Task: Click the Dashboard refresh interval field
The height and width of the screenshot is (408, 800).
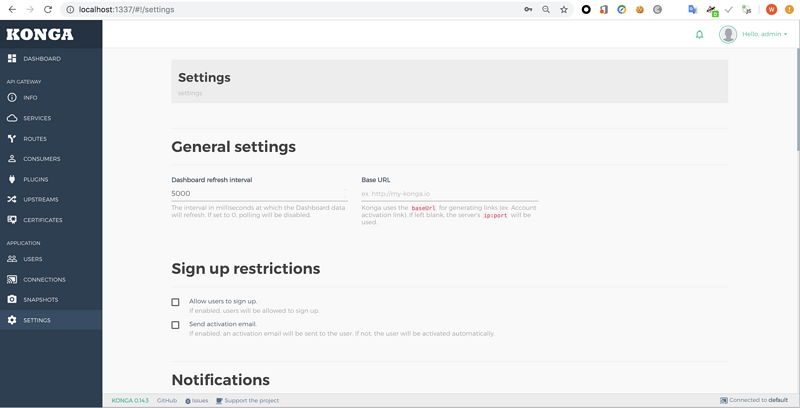Action: [259, 193]
